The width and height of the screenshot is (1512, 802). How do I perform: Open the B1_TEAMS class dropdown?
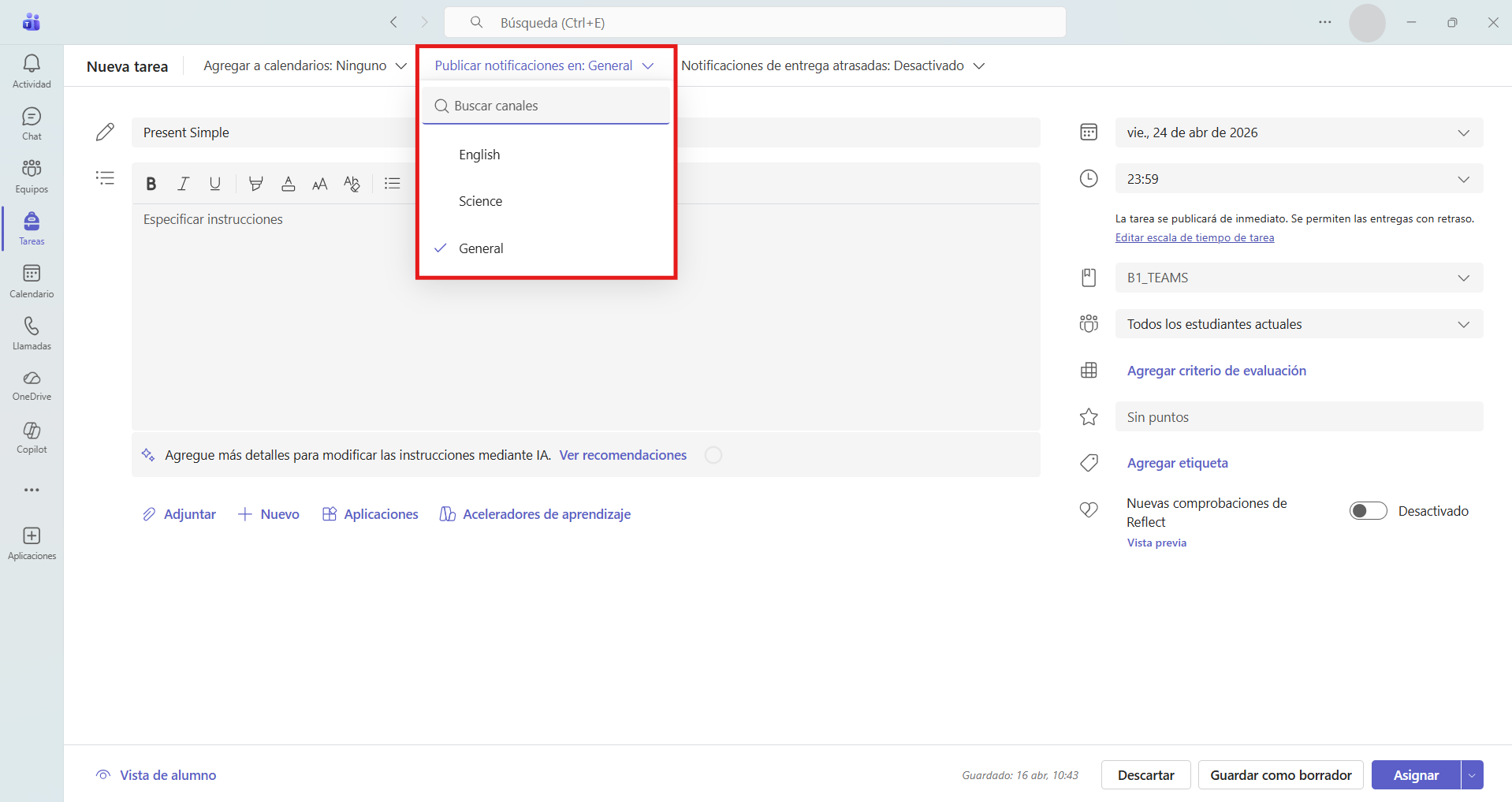[1299, 278]
